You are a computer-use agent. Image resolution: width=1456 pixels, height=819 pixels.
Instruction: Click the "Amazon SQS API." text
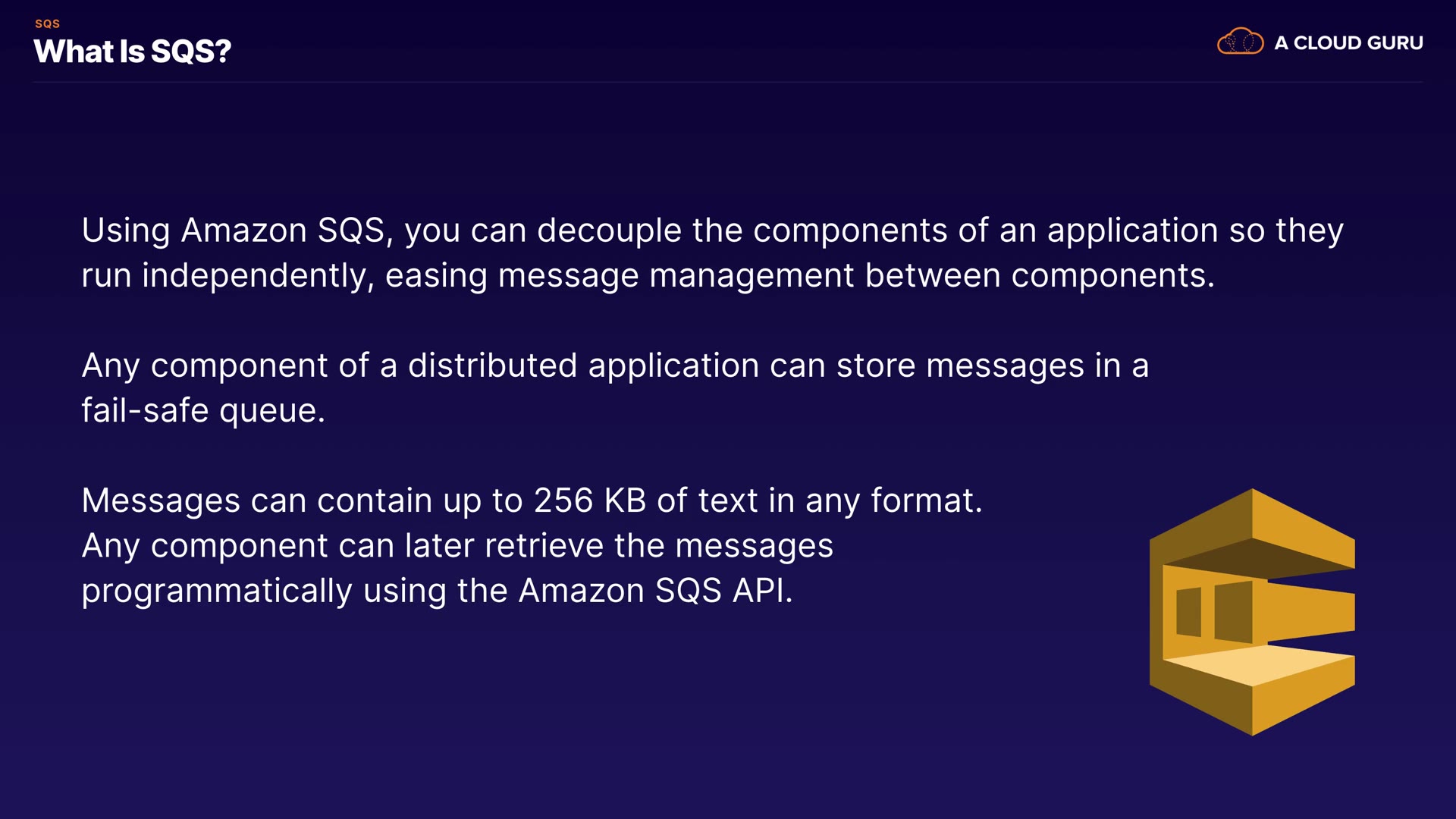point(655,591)
